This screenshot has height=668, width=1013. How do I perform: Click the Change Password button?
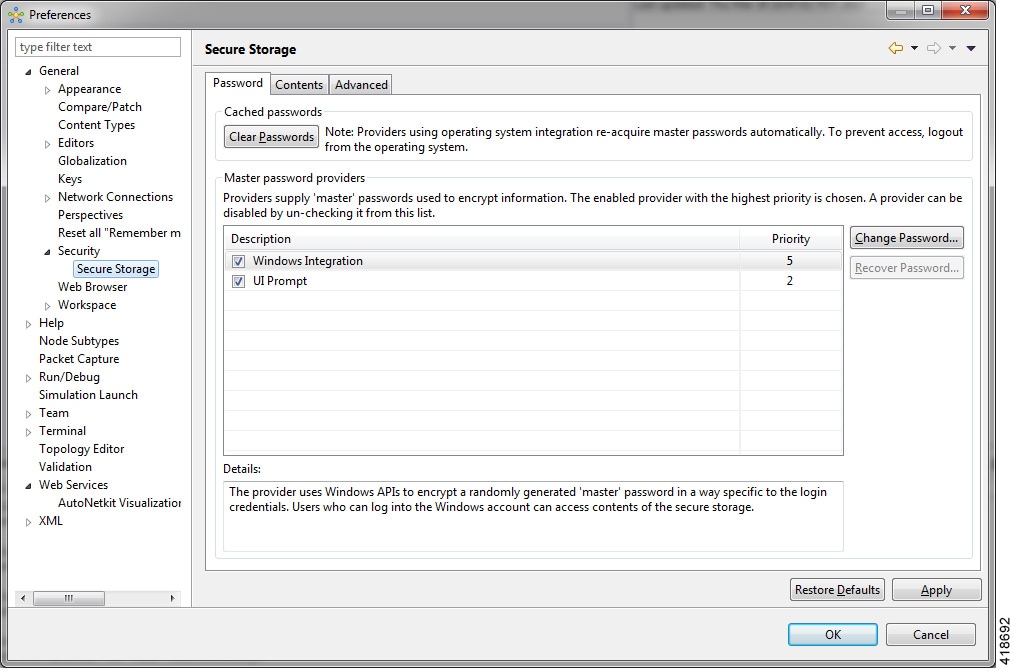tap(906, 238)
